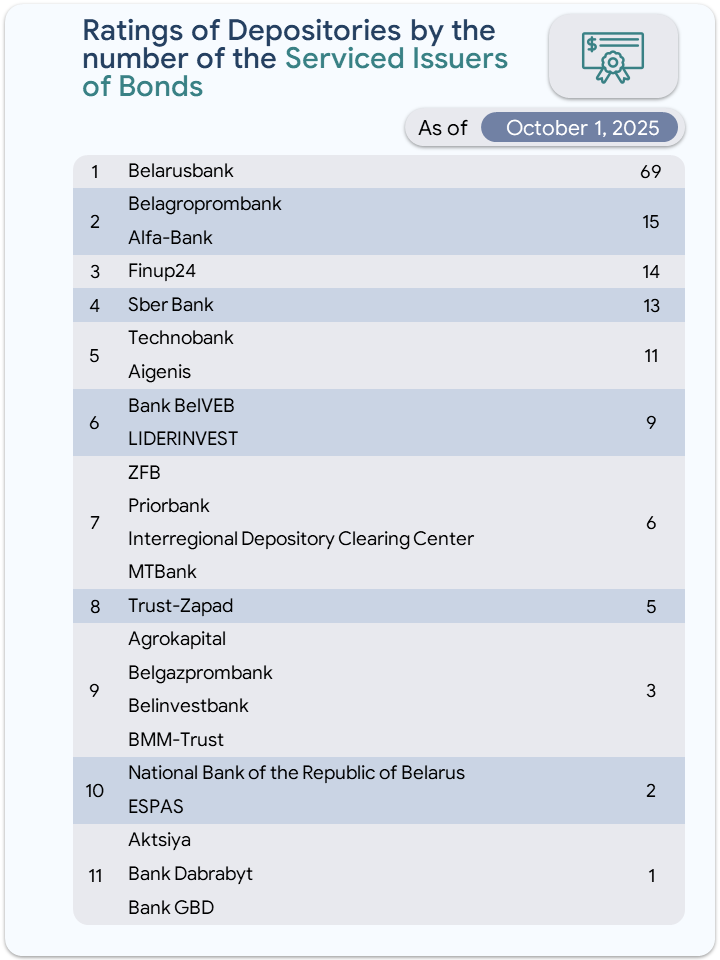Click on Aigenis depository

pyautogui.click(x=159, y=372)
